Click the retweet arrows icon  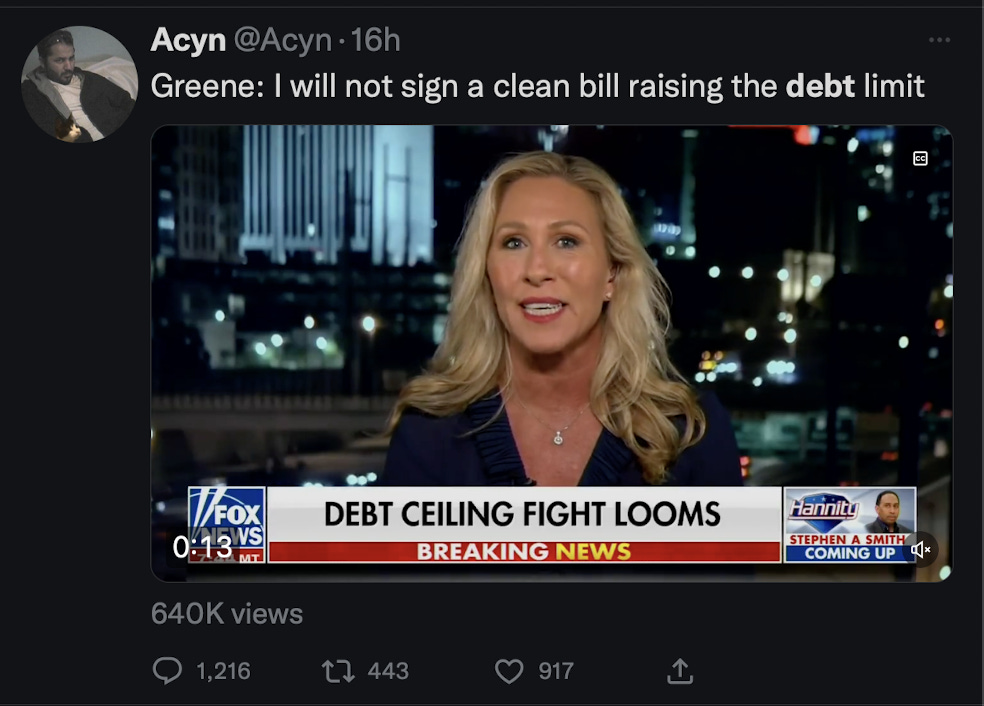338,671
